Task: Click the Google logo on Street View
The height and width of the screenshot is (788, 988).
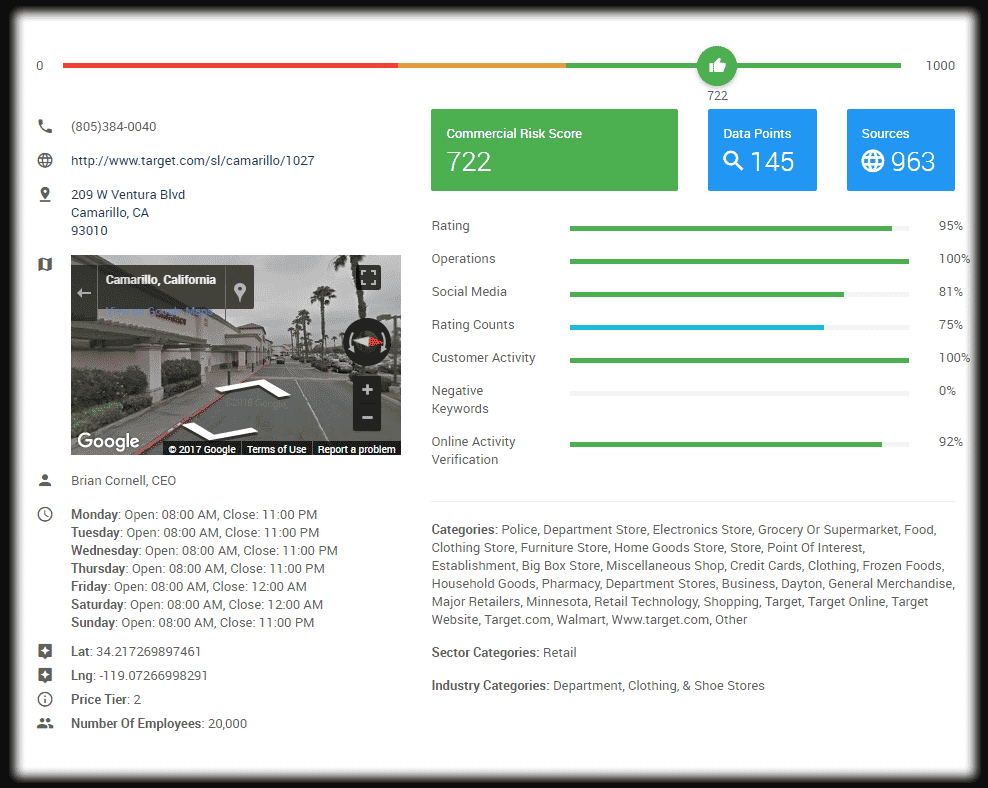Action: (108, 441)
